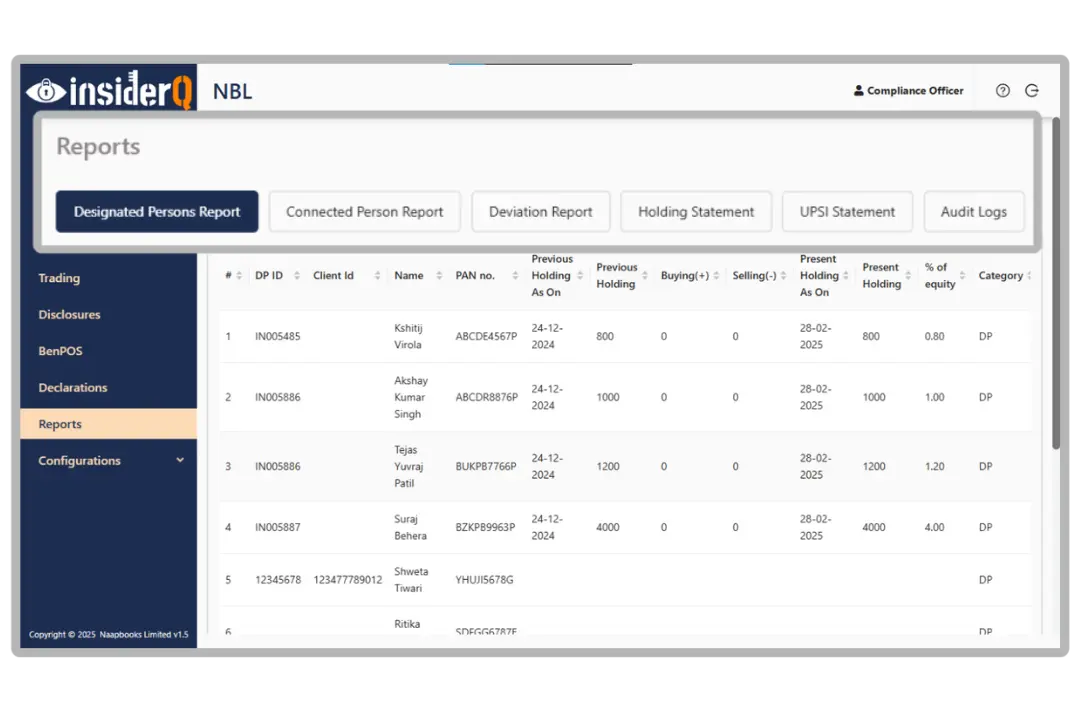The width and height of the screenshot is (1080, 712).
Task: Sort by the # column arrows
Action: coord(239,275)
